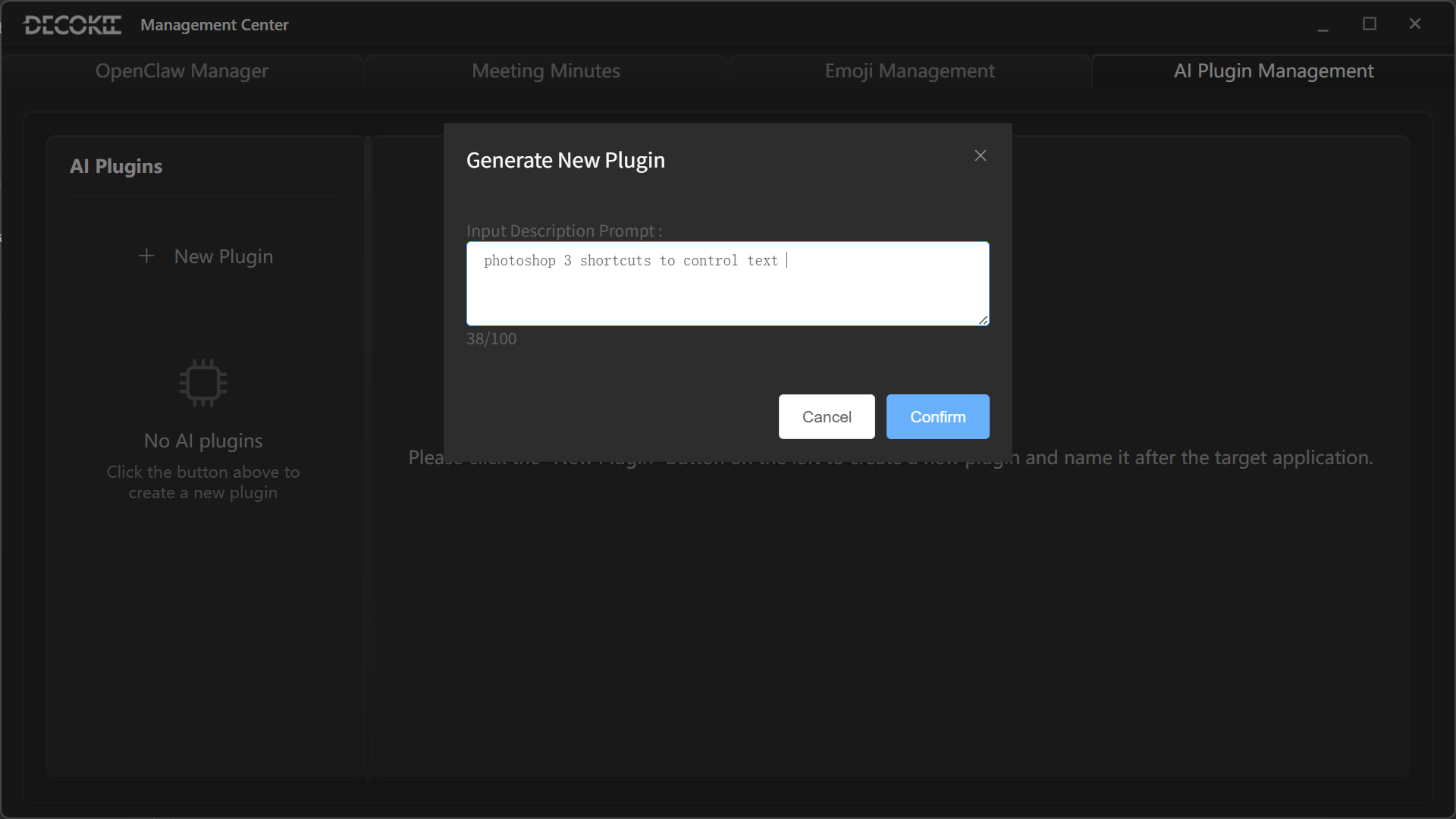Select the AI Plugin Management tab

pyautogui.click(x=1273, y=71)
